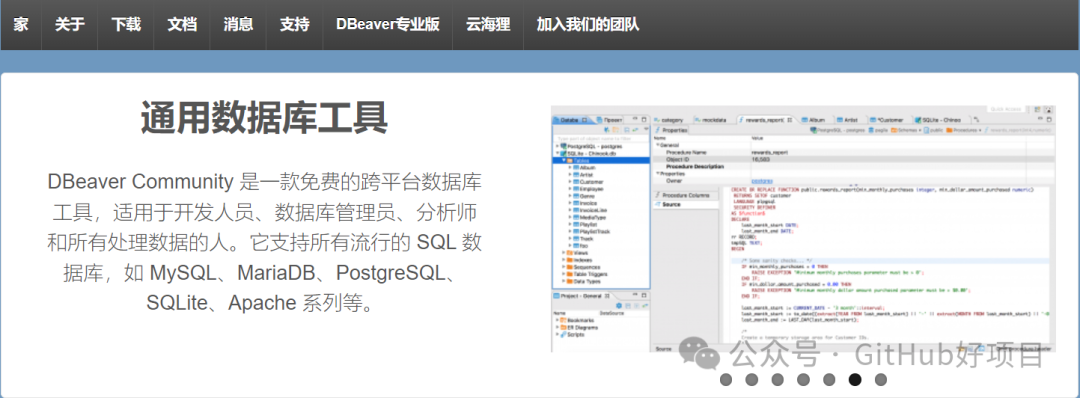The height and width of the screenshot is (398, 1080).
Task: Select the 消息 navigation item
Action: 238,25
